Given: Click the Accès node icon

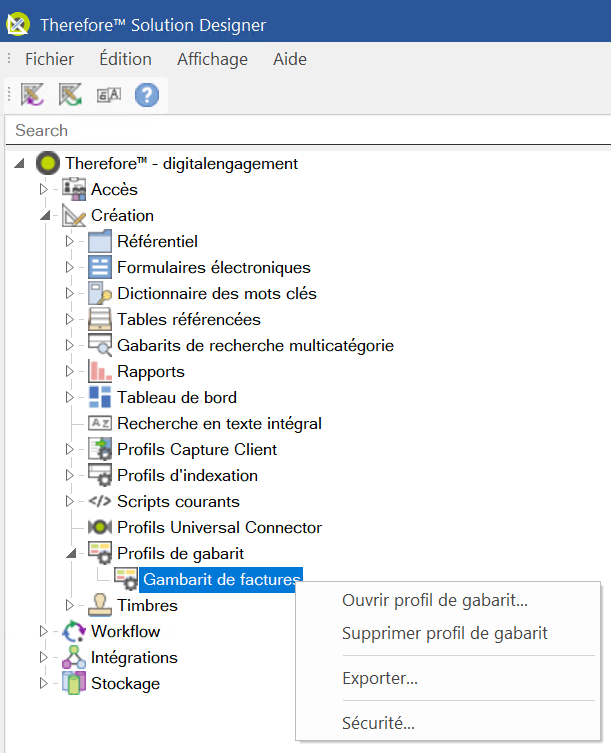Looking at the screenshot, I should coord(74,190).
